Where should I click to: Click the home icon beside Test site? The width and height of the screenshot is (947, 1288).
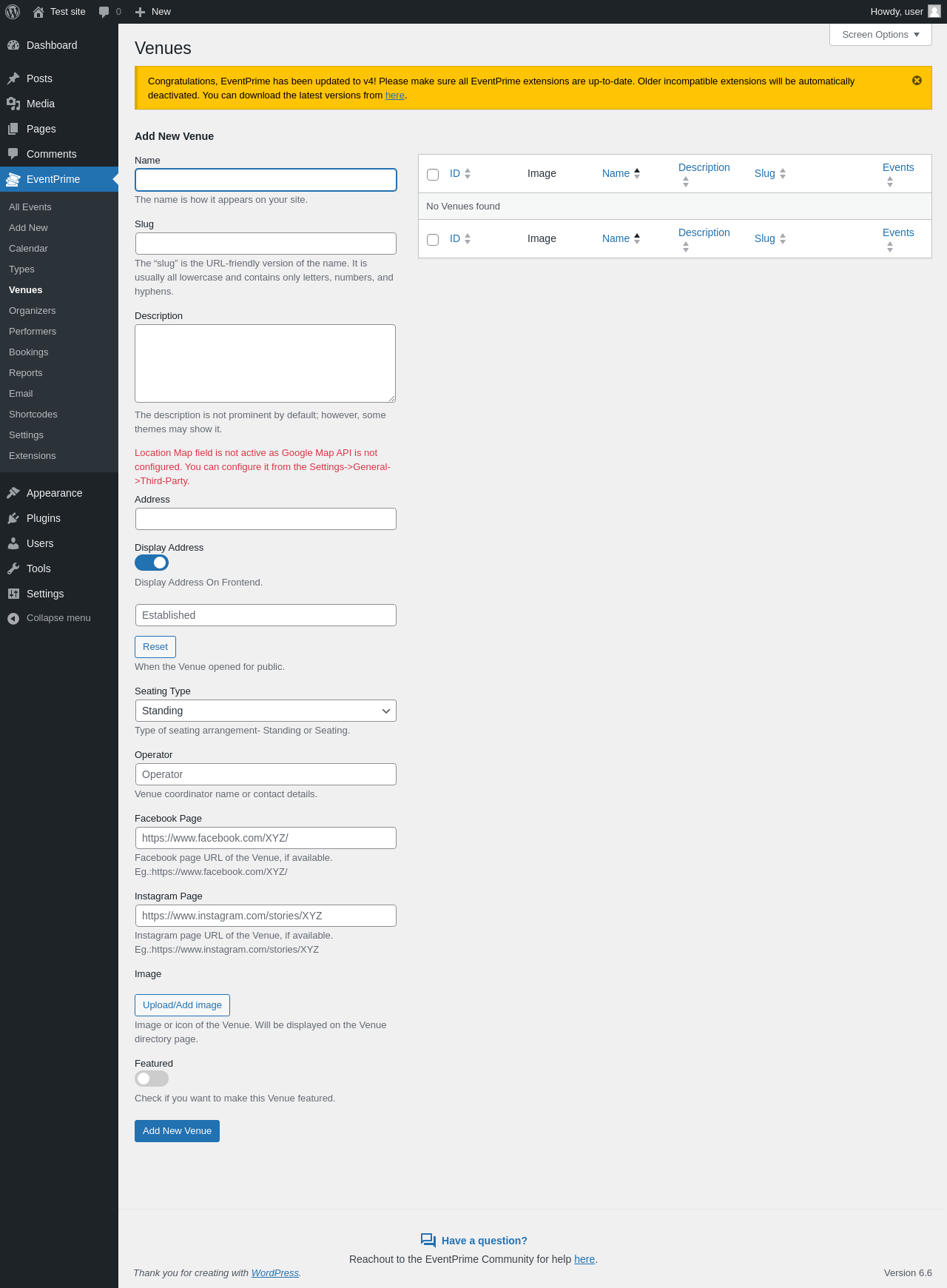(38, 12)
